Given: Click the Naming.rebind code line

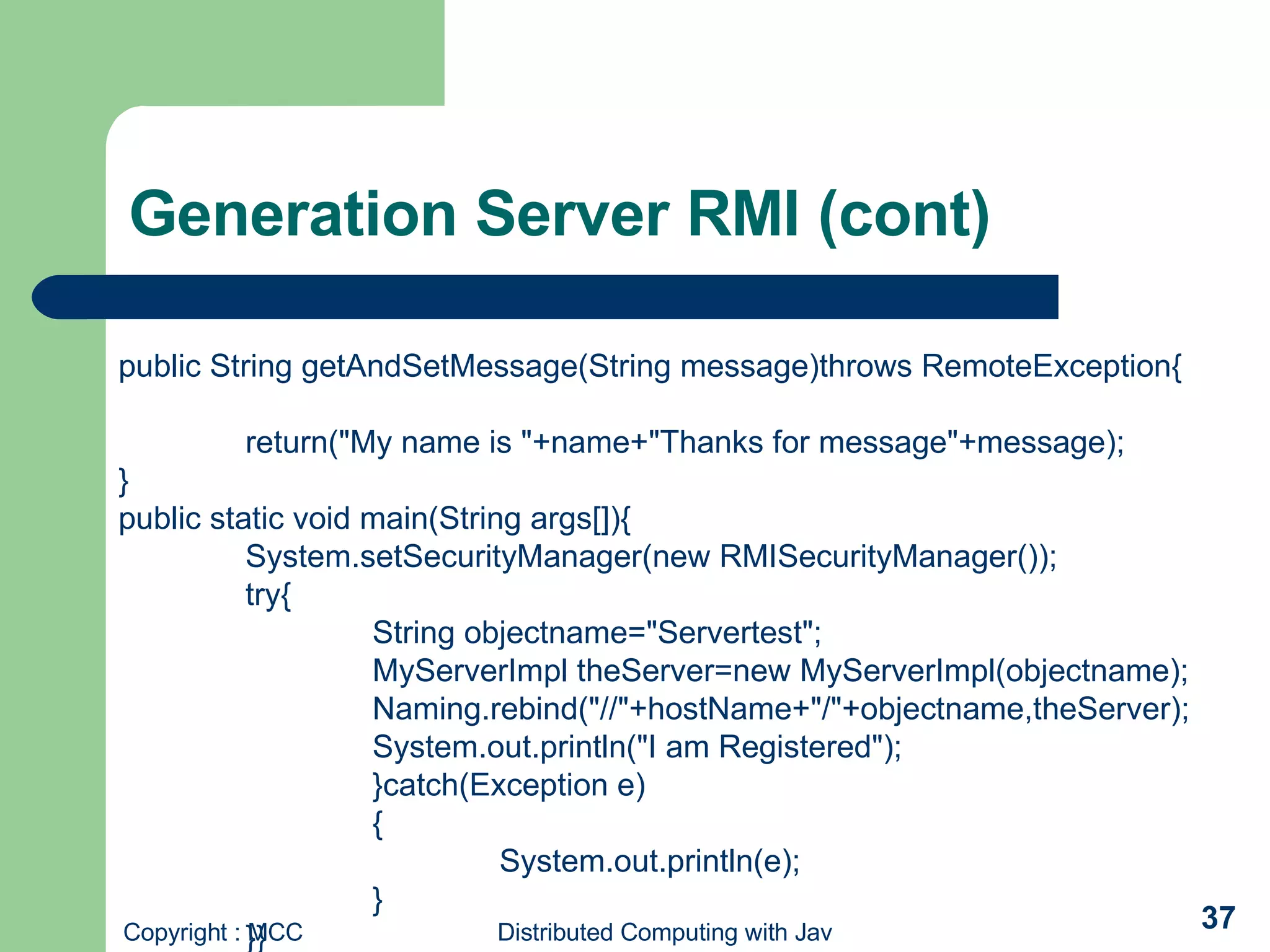Looking at the screenshot, I should pyautogui.click(x=780, y=710).
